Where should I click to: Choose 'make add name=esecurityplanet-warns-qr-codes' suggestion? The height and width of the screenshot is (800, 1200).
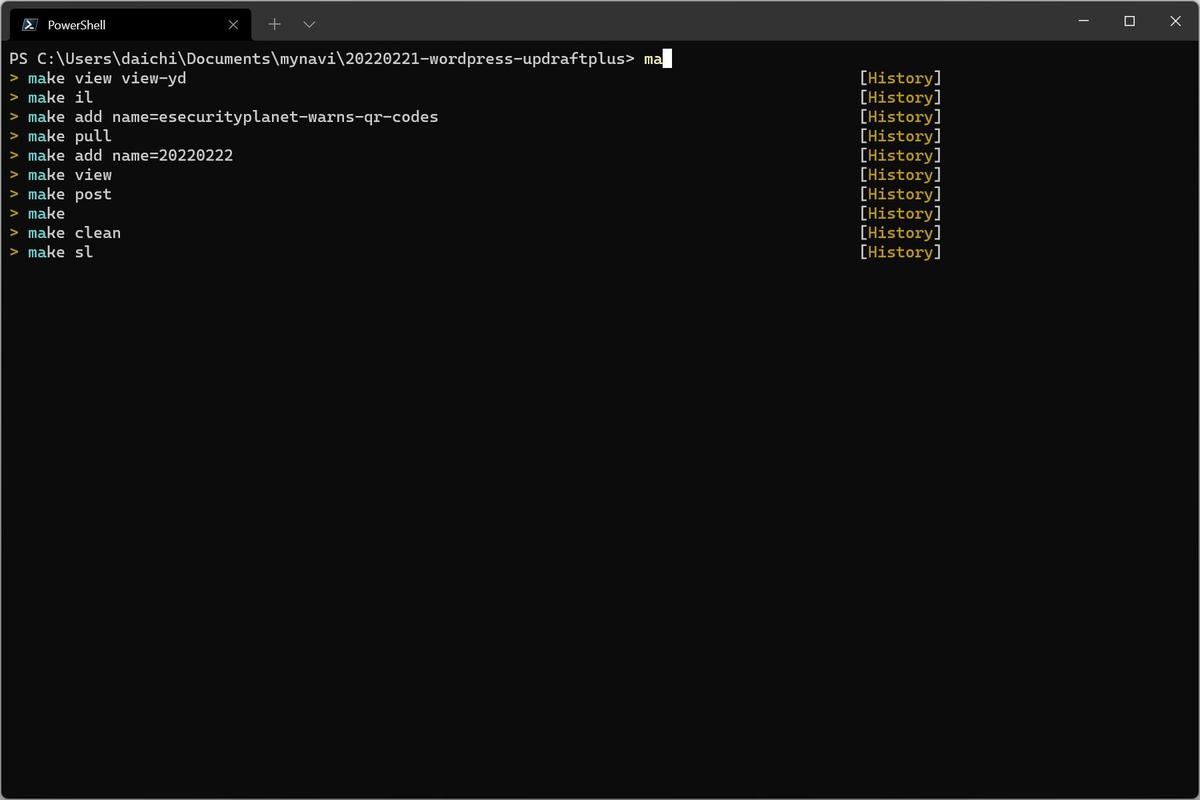click(x=233, y=117)
